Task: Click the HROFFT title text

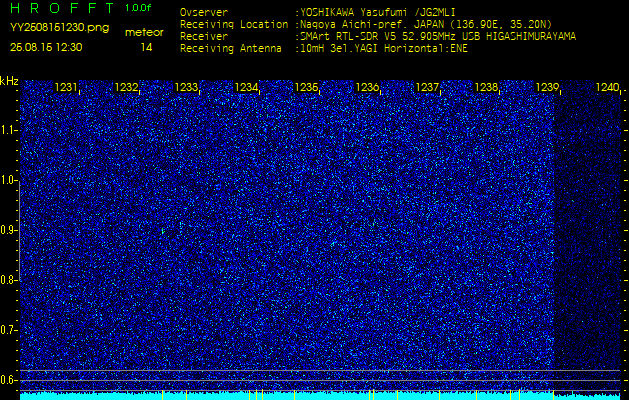Action: point(62,8)
